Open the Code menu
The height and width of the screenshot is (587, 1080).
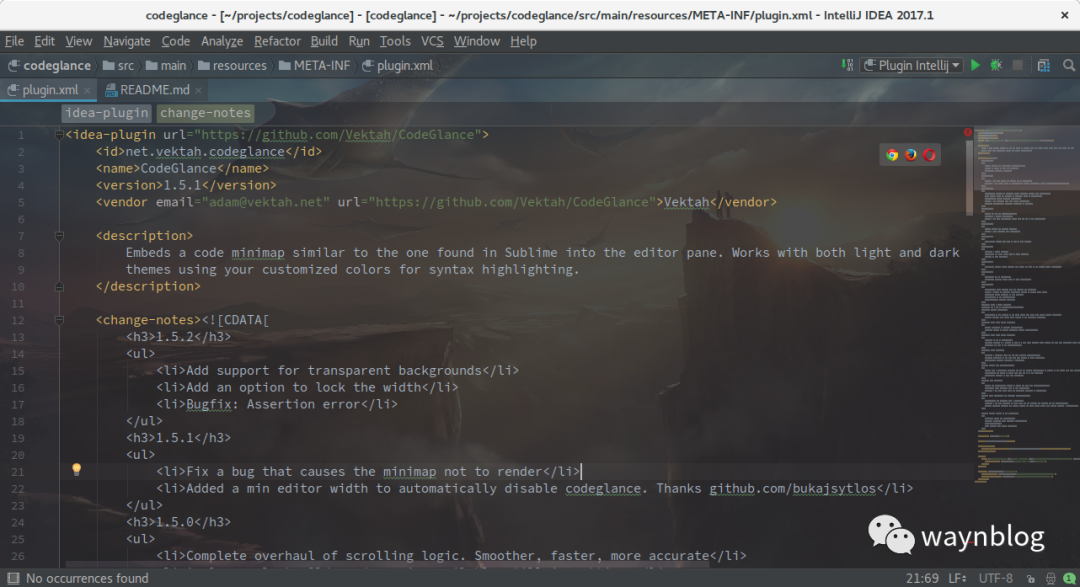pos(176,41)
